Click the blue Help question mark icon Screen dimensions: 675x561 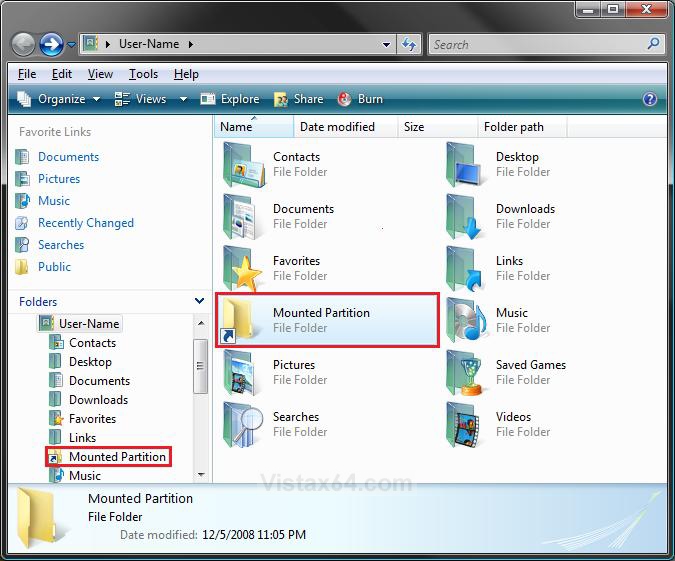tap(650, 99)
